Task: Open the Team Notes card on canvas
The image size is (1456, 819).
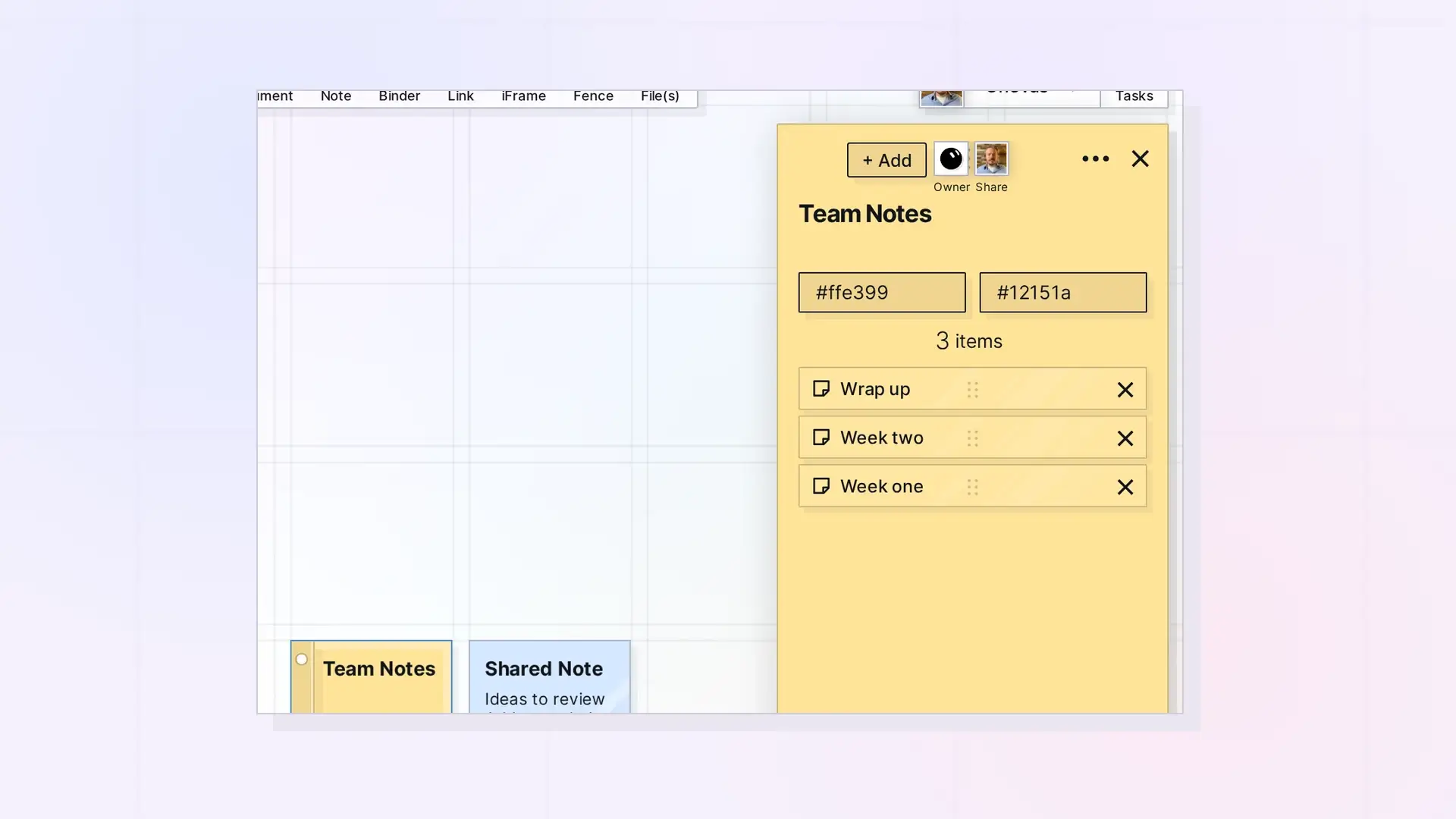Action: (371, 676)
